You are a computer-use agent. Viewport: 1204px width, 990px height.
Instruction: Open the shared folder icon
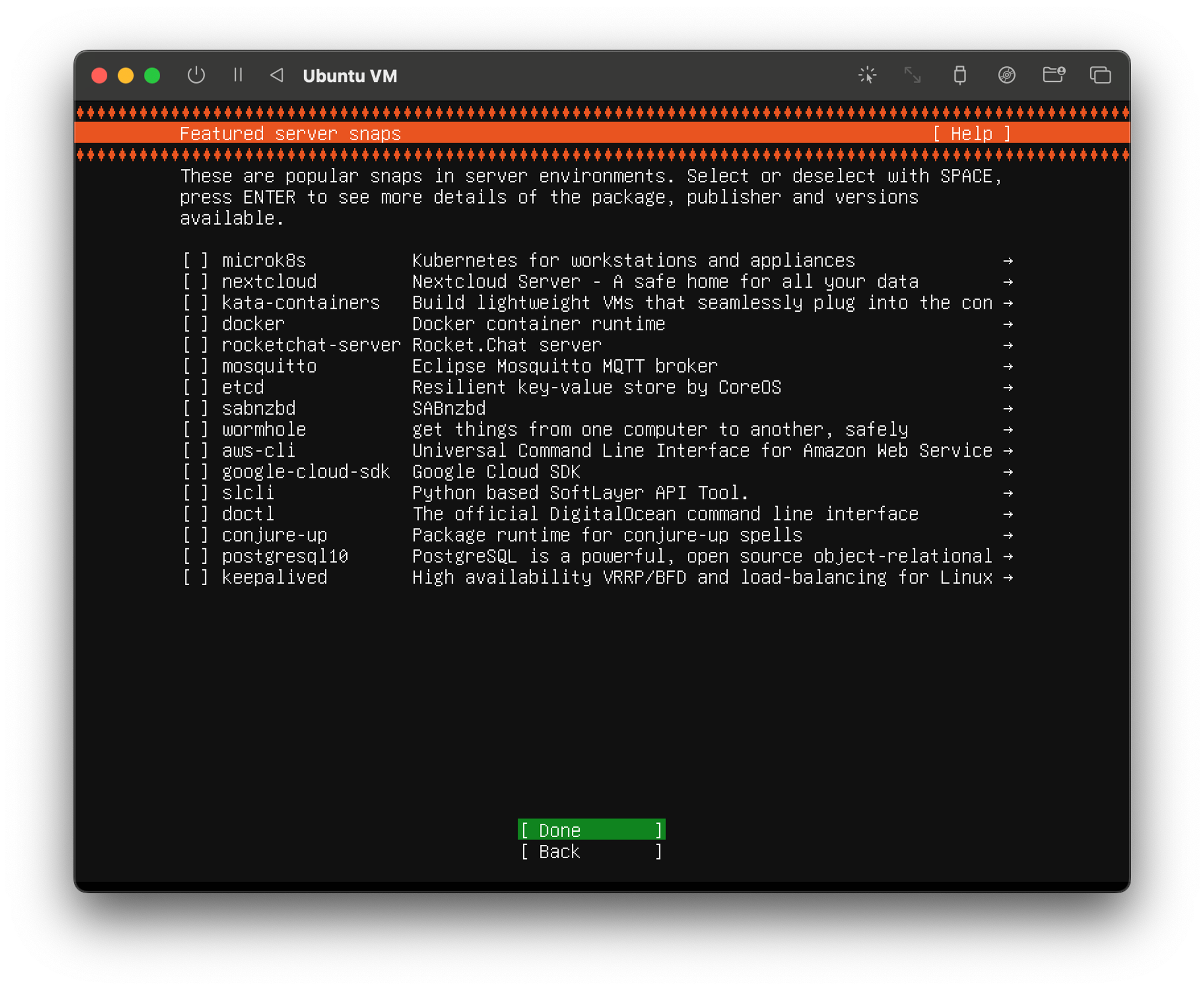[x=1053, y=75]
